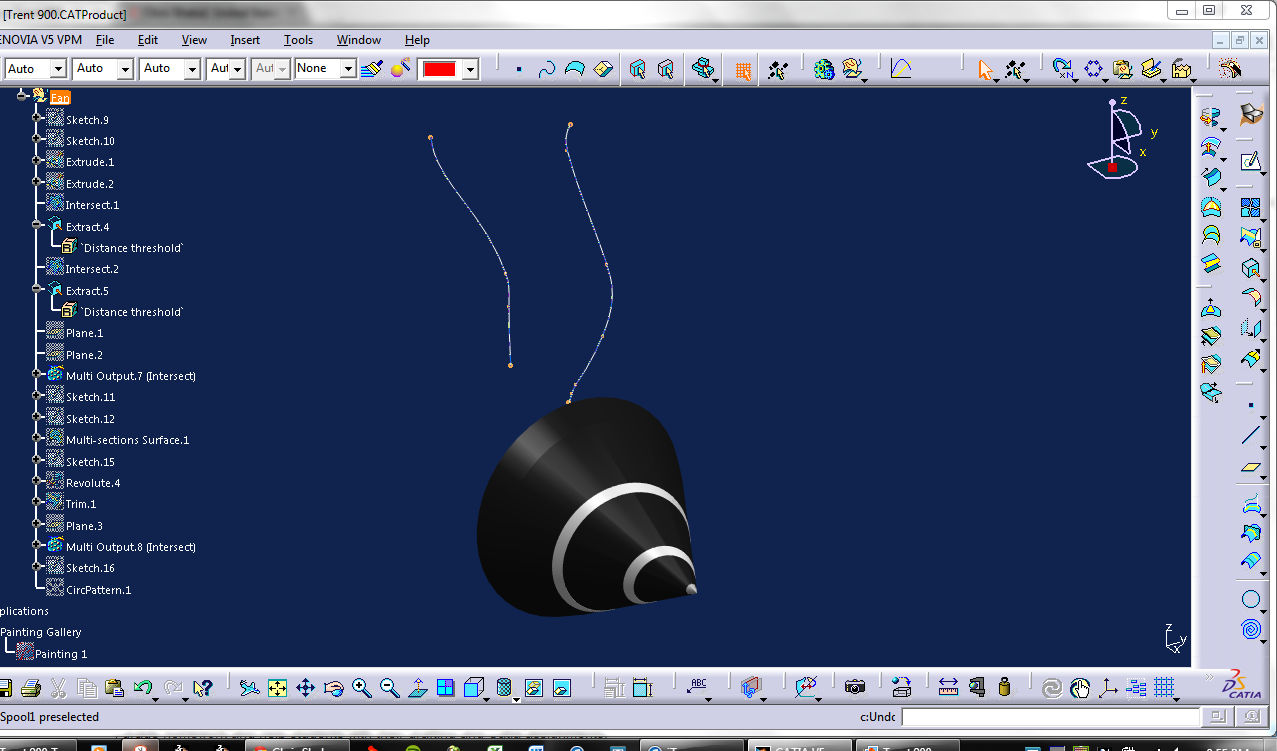Click the Measure Between ruler icon
The height and width of the screenshot is (751, 1277).
(x=948, y=687)
